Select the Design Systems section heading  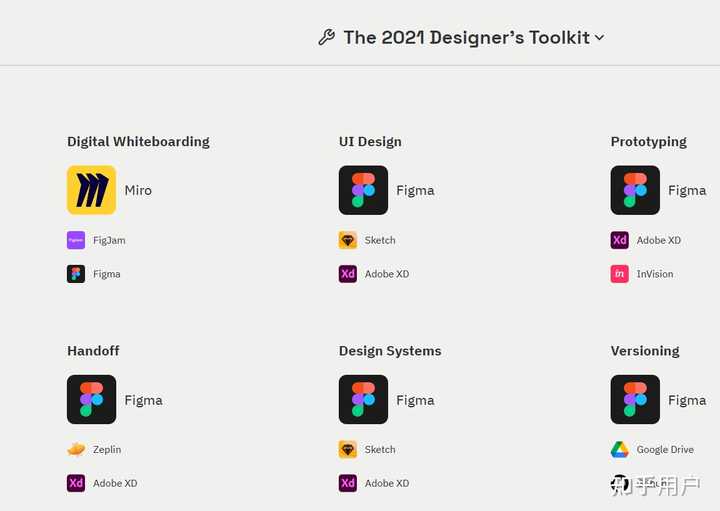390,351
